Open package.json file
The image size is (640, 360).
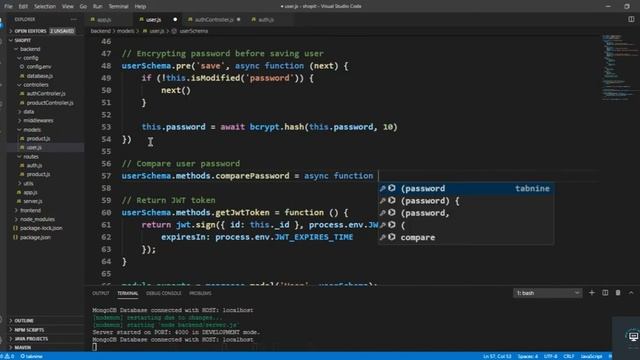(35, 237)
